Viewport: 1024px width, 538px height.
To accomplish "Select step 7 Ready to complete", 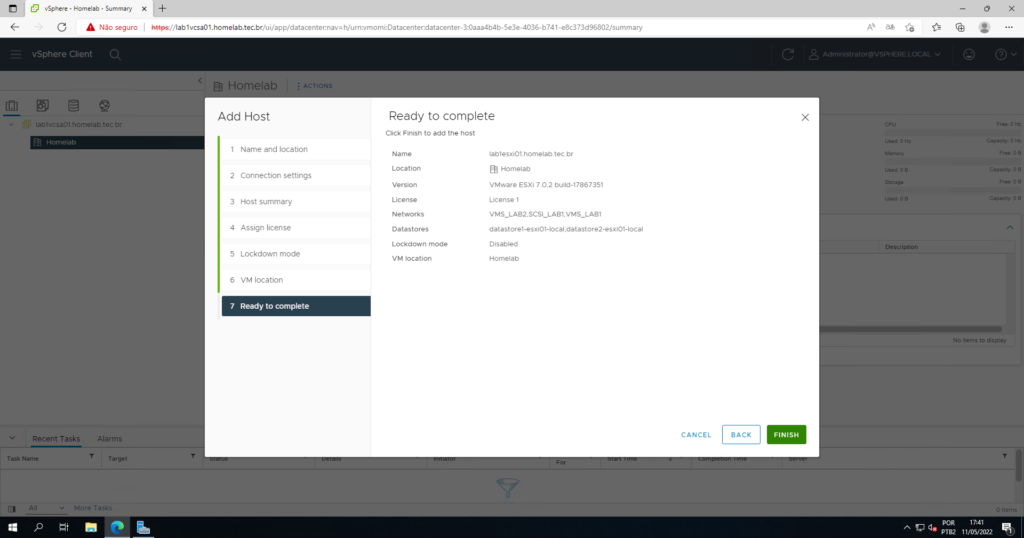I will (x=296, y=306).
